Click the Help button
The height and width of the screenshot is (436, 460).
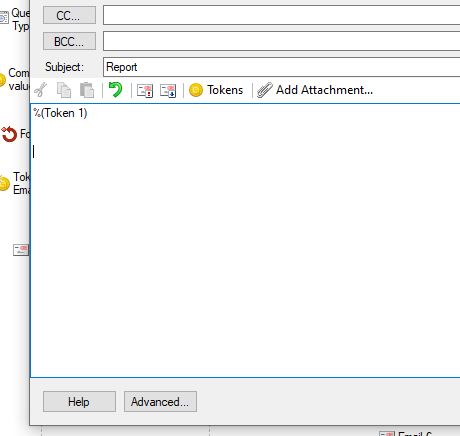(79, 402)
